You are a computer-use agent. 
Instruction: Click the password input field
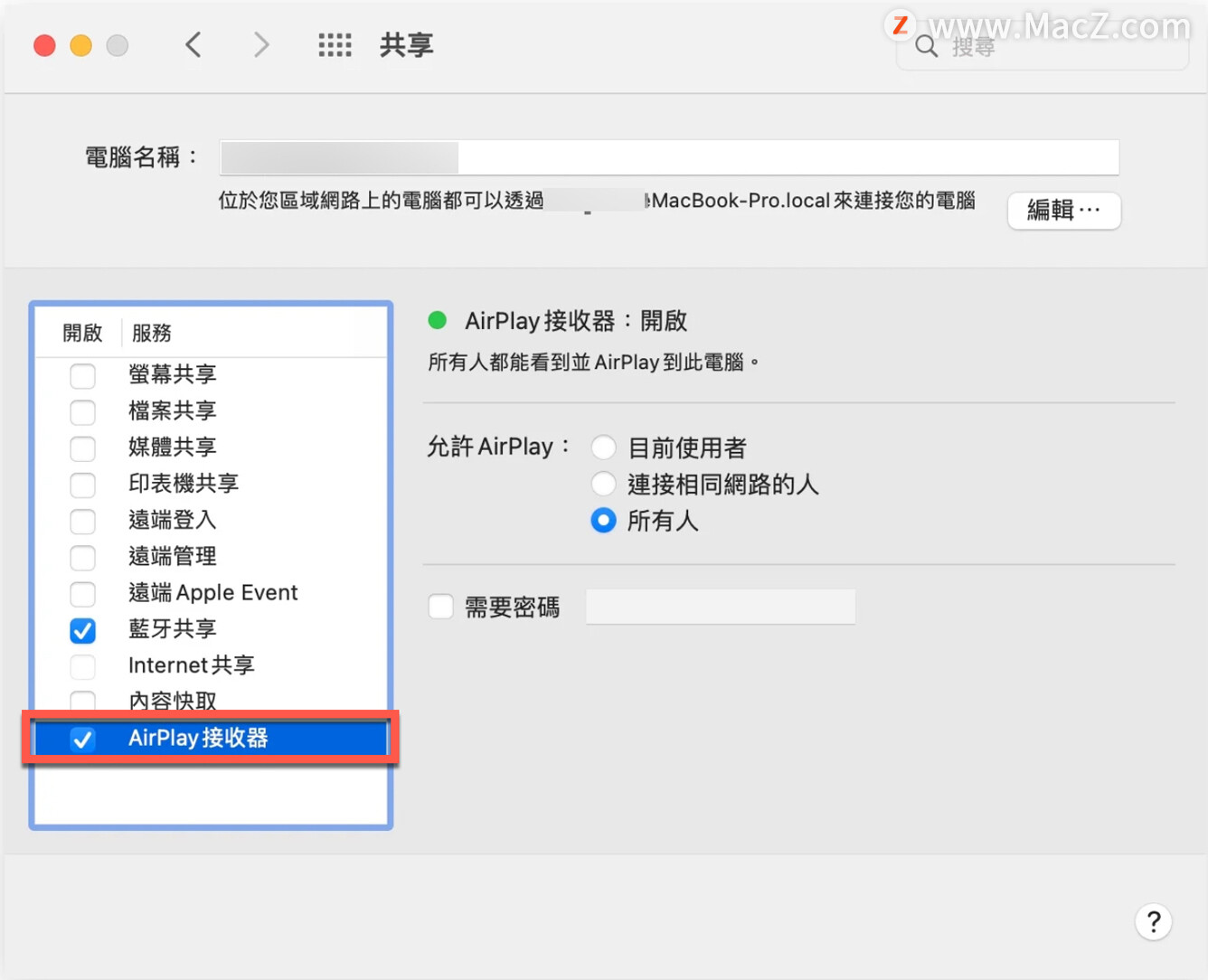[721, 607]
